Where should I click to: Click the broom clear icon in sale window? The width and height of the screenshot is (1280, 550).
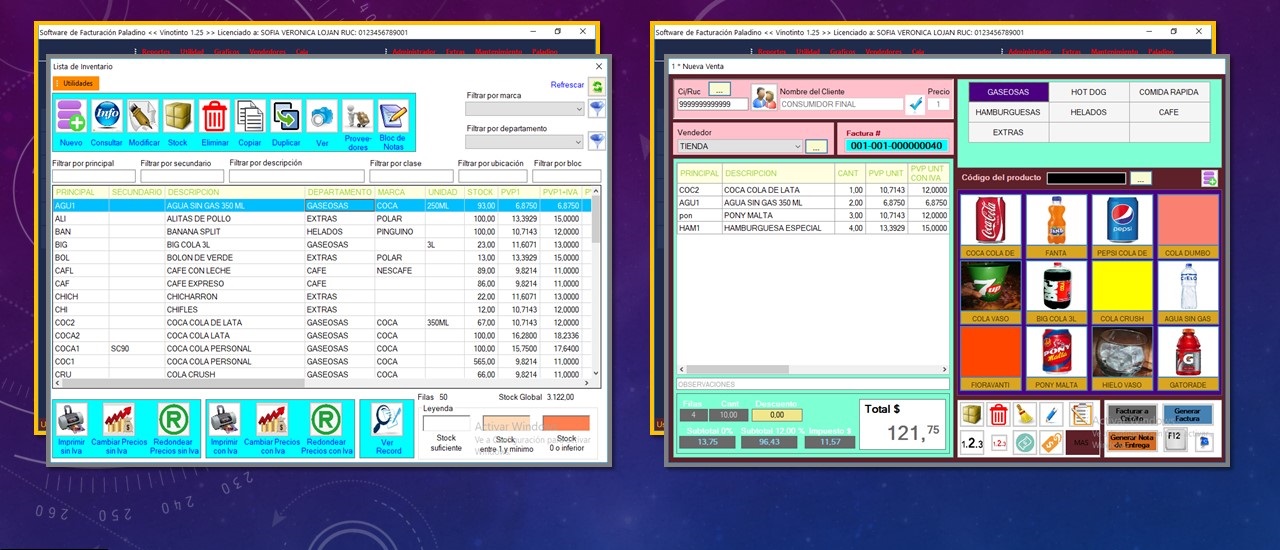(x=1023, y=414)
